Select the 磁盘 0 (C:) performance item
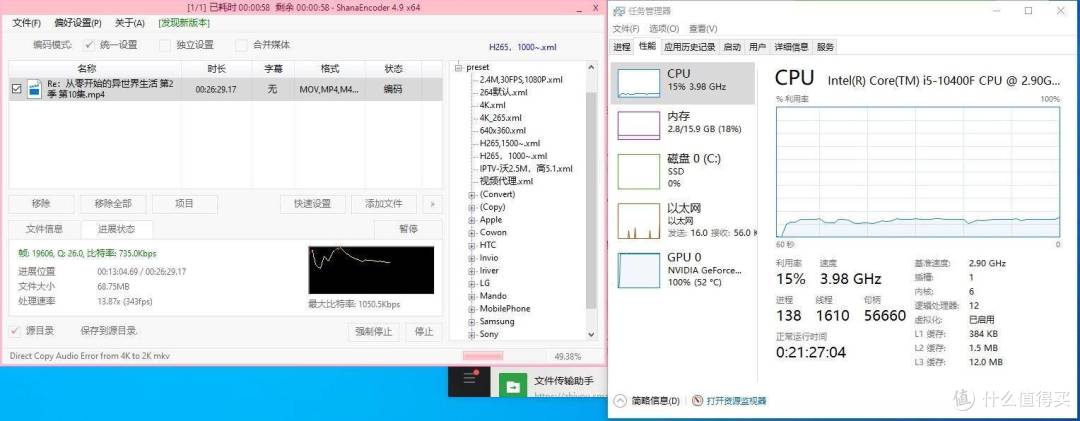Image resolution: width=1080 pixels, height=421 pixels. [683, 170]
